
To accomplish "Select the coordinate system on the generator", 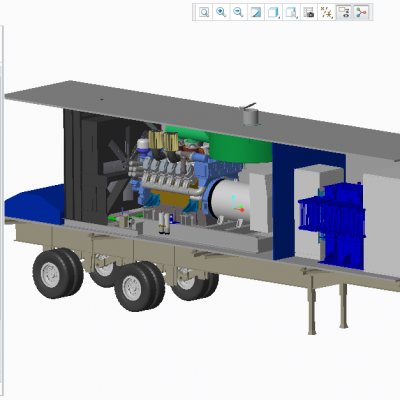I will tap(237, 204).
